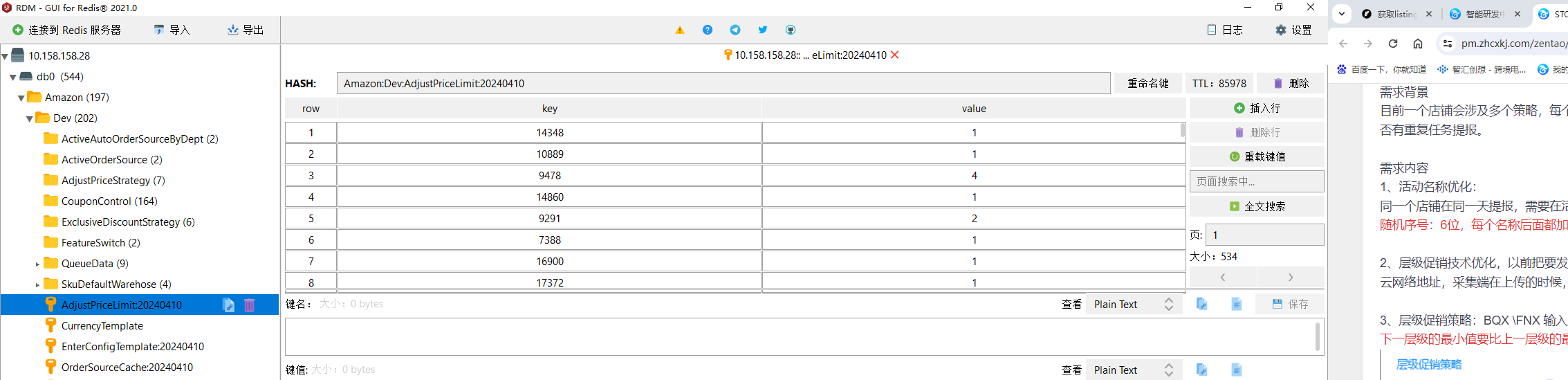Select table cell with key 9478

click(x=550, y=175)
